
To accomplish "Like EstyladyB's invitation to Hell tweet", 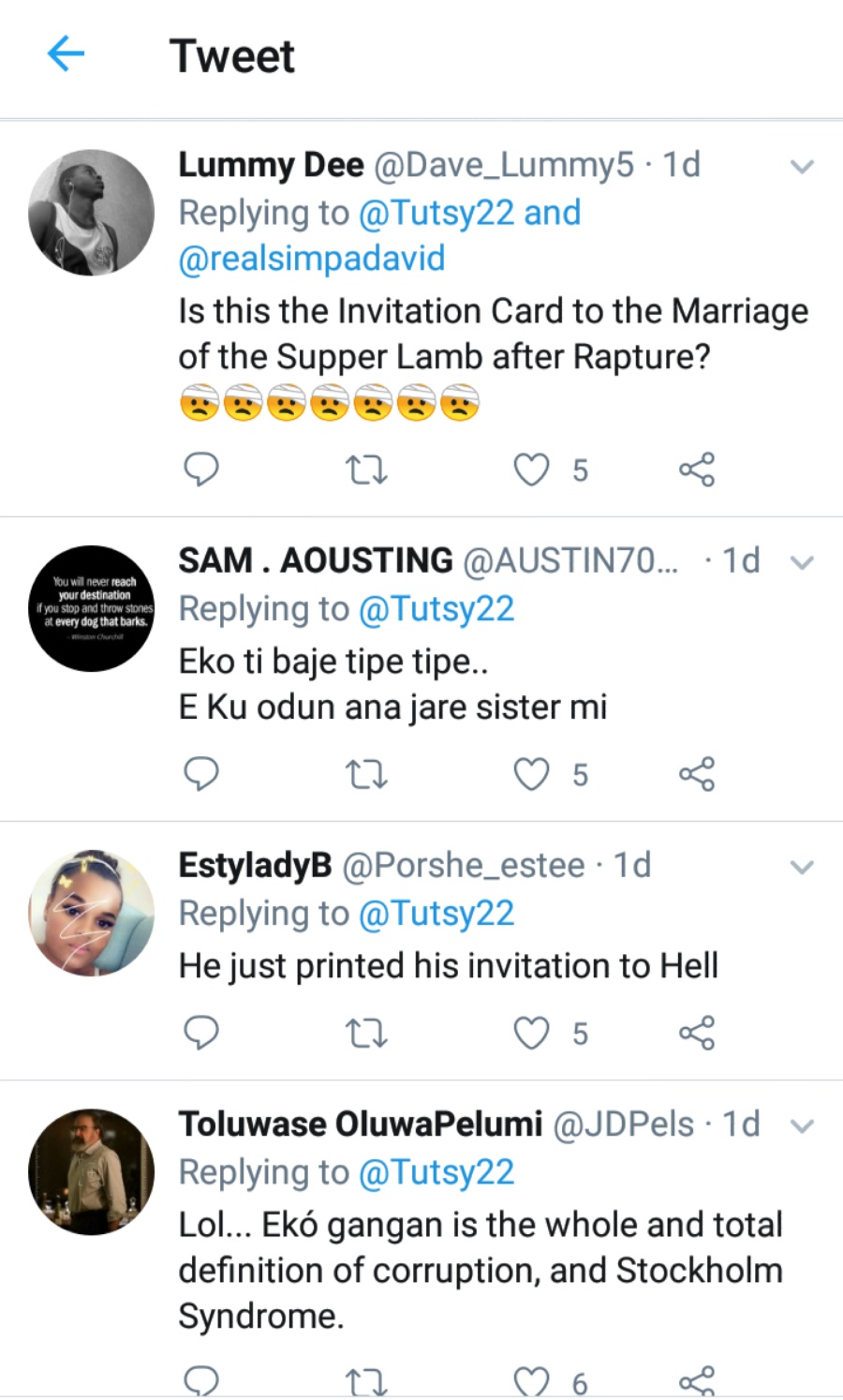I will point(531,1034).
